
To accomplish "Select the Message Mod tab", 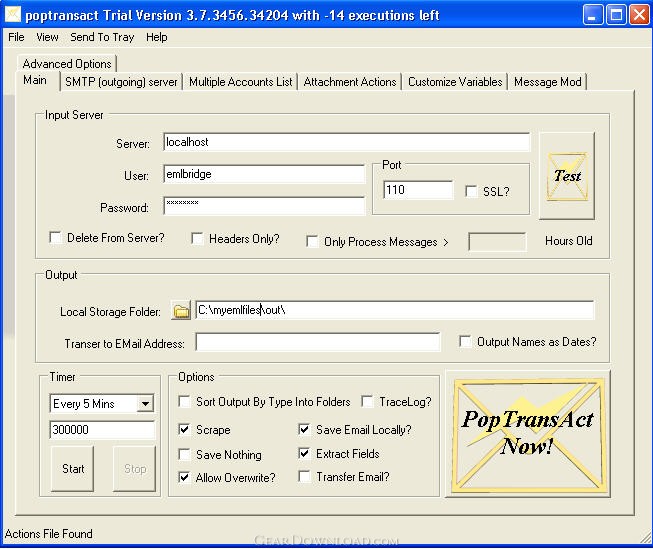I will (x=548, y=82).
